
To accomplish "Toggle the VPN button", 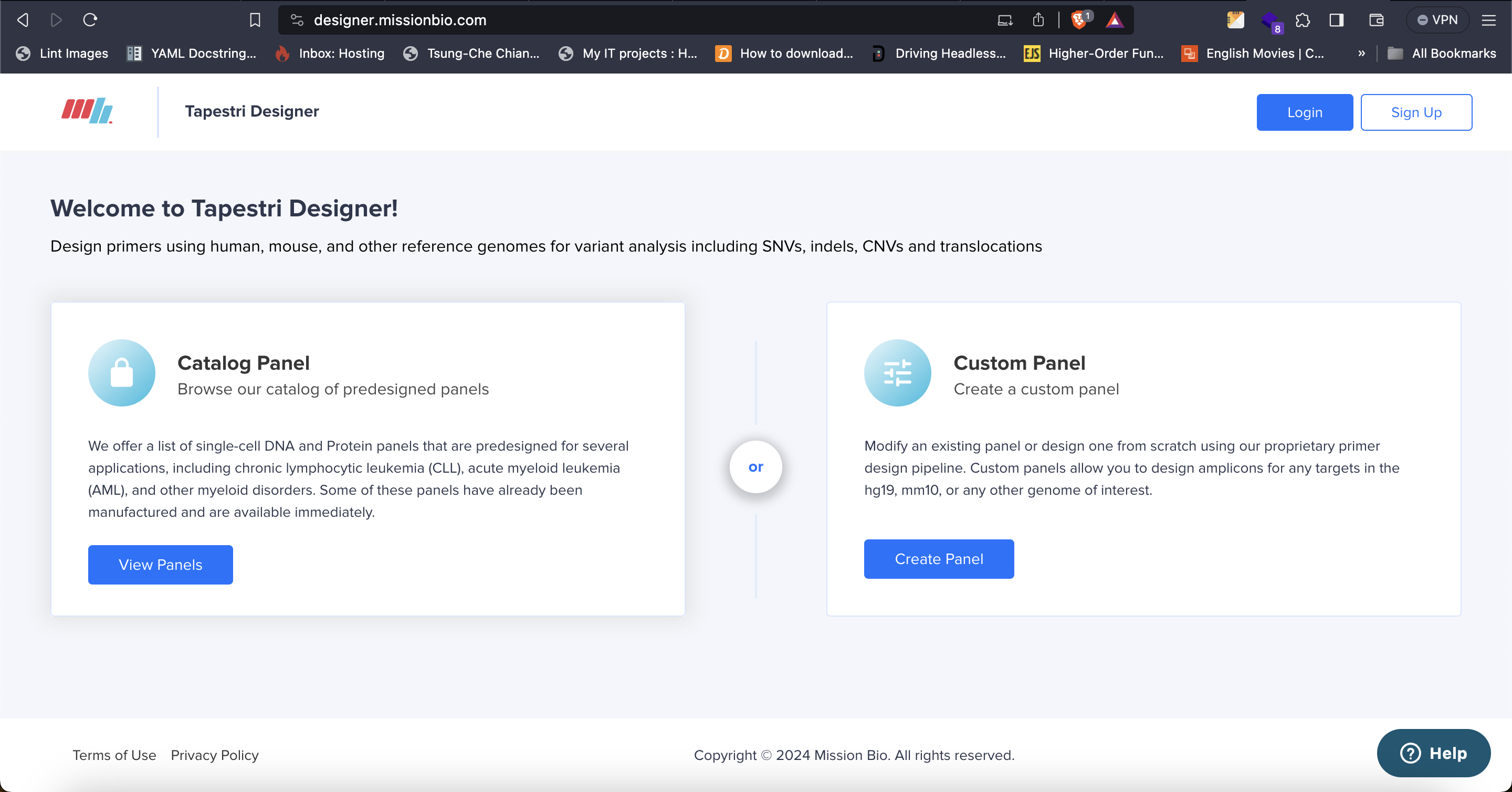I will click(1437, 20).
